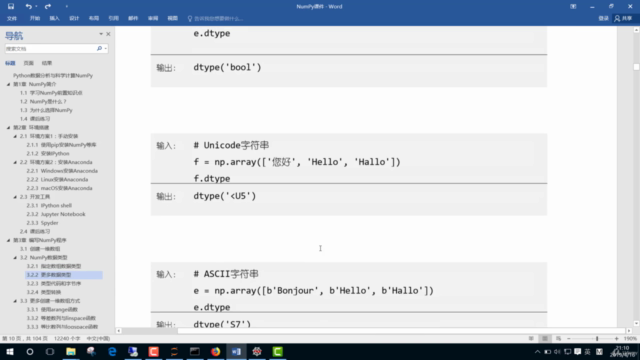The image size is (640, 360).
Task: Jump to heading 2.2.2 Linux安装Anaconda
Action: coord(57,179)
